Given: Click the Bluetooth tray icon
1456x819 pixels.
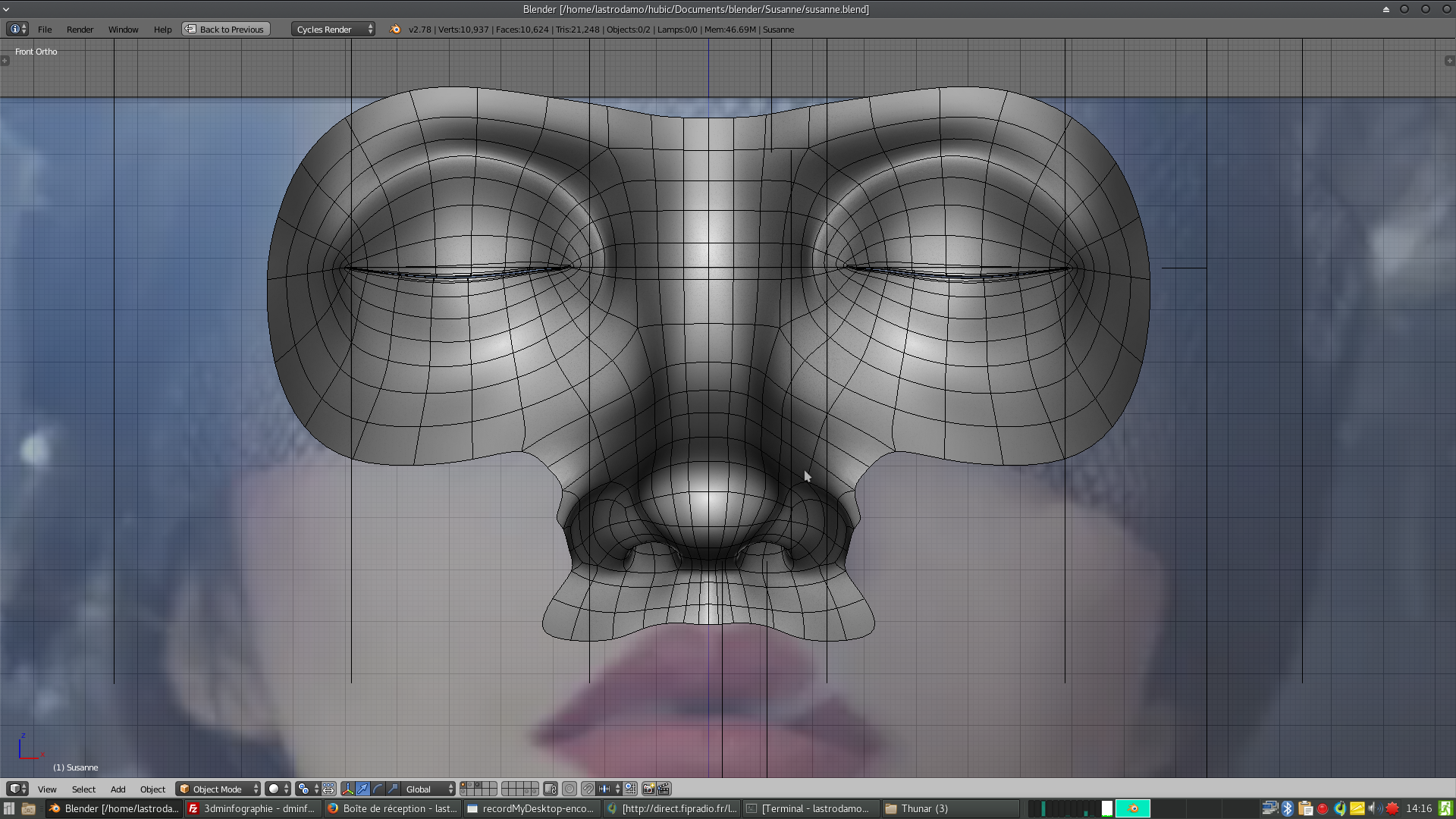Looking at the screenshot, I should (x=1287, y=808).
